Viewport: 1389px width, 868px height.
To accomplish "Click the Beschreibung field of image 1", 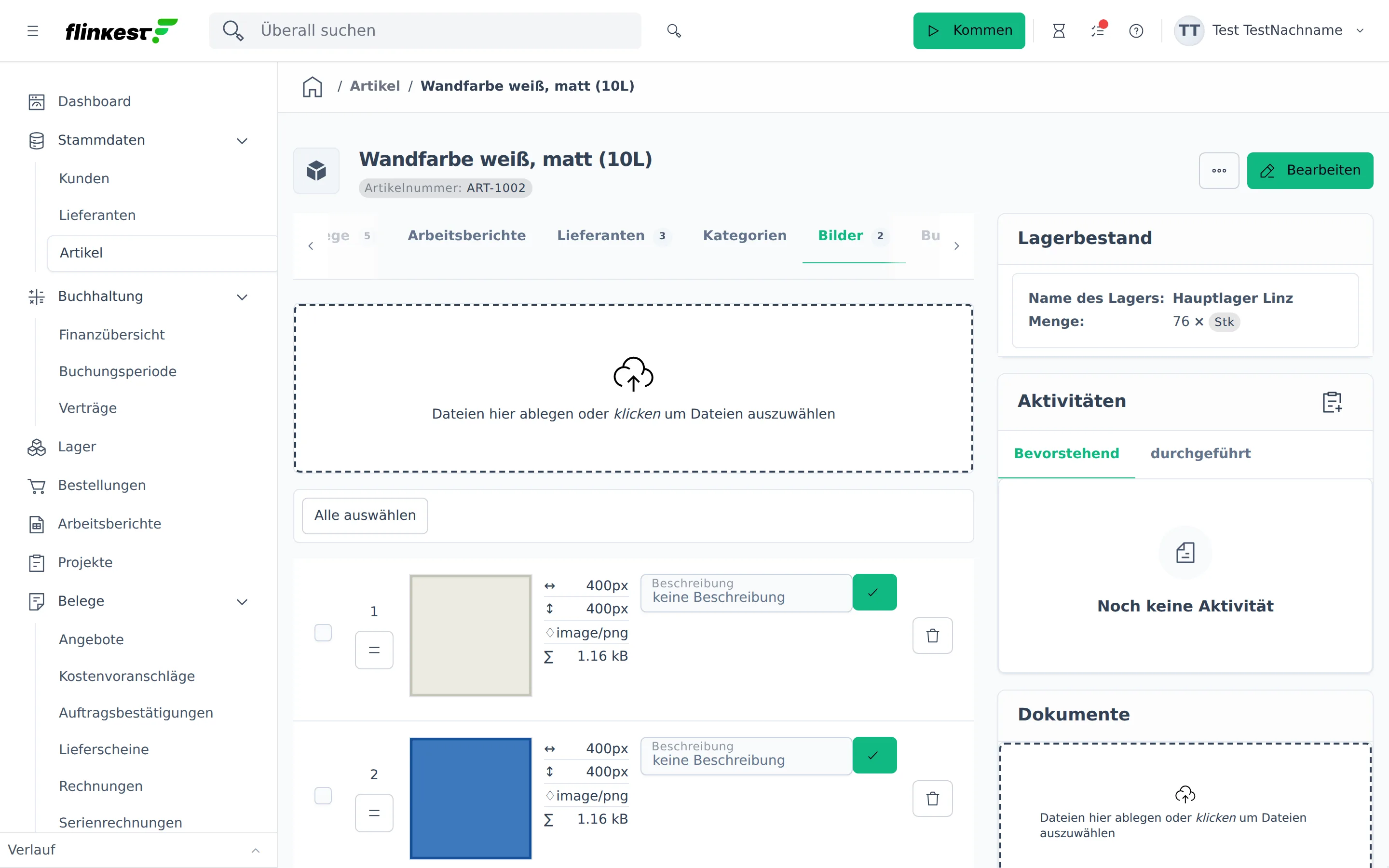I will pyautogui.click(x=746, y=593).
